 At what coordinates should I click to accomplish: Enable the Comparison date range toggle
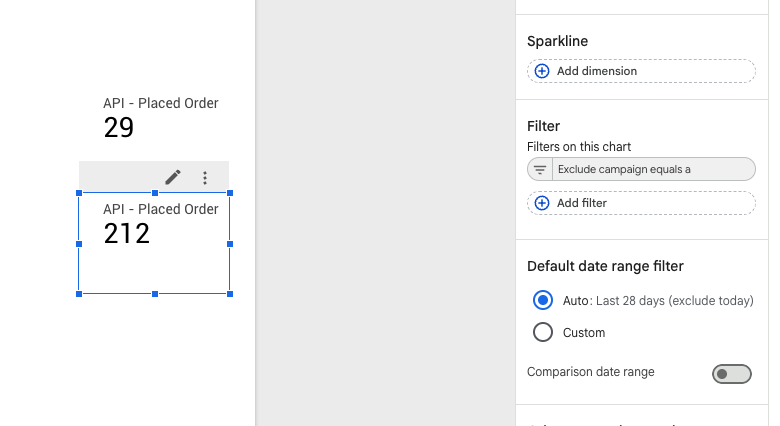(x=731, y=373)
